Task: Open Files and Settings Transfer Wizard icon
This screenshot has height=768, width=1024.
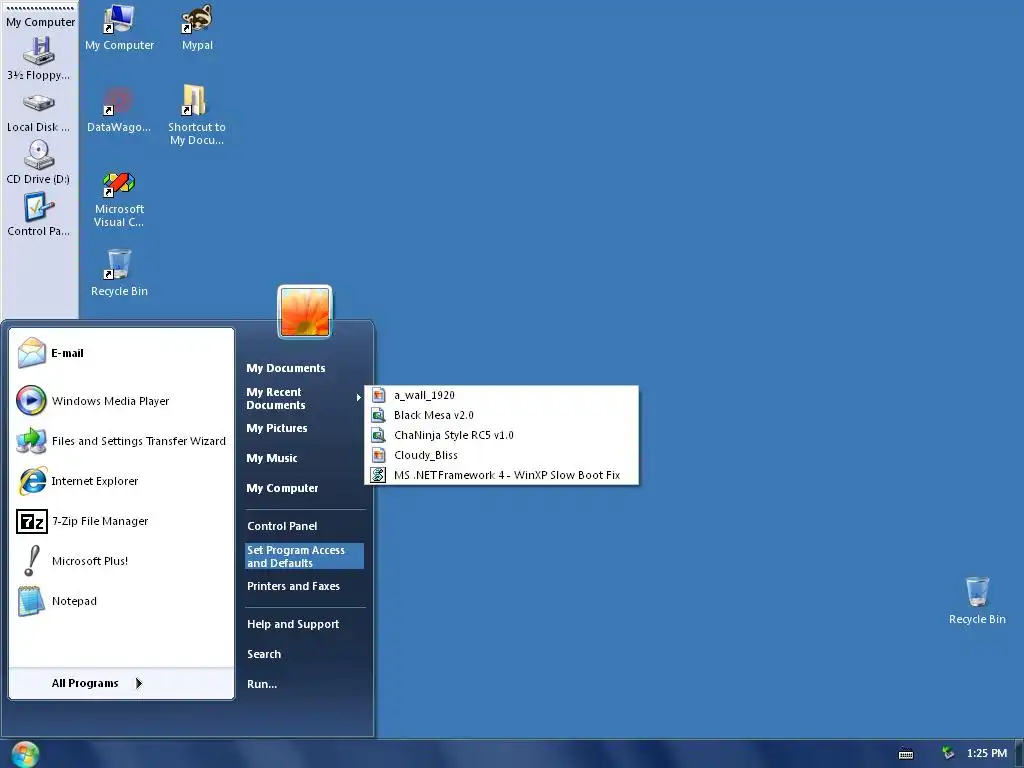Action: [31, 441]
